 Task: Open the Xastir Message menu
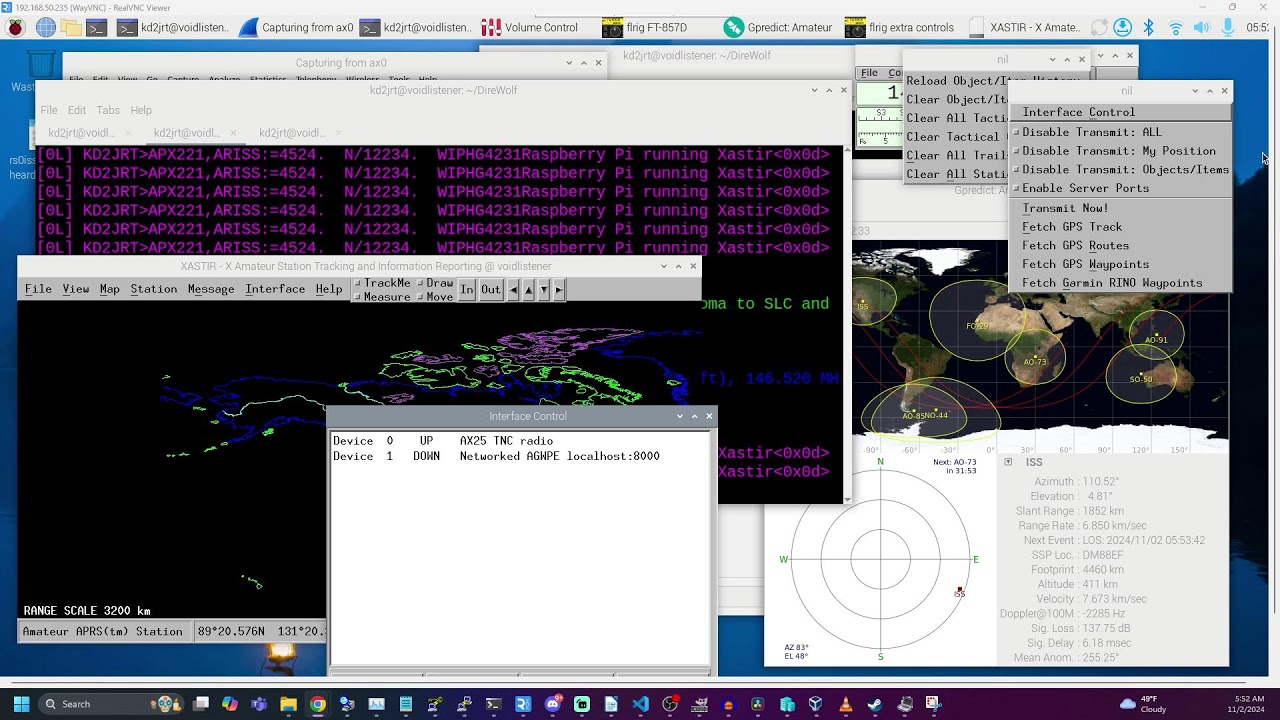coord(211,289)
